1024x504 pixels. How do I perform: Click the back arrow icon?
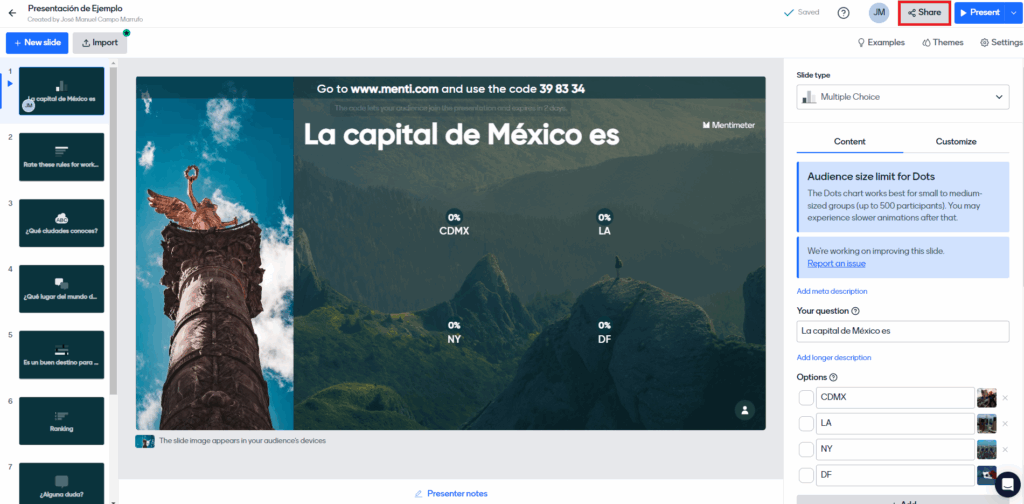click(12, 12)
